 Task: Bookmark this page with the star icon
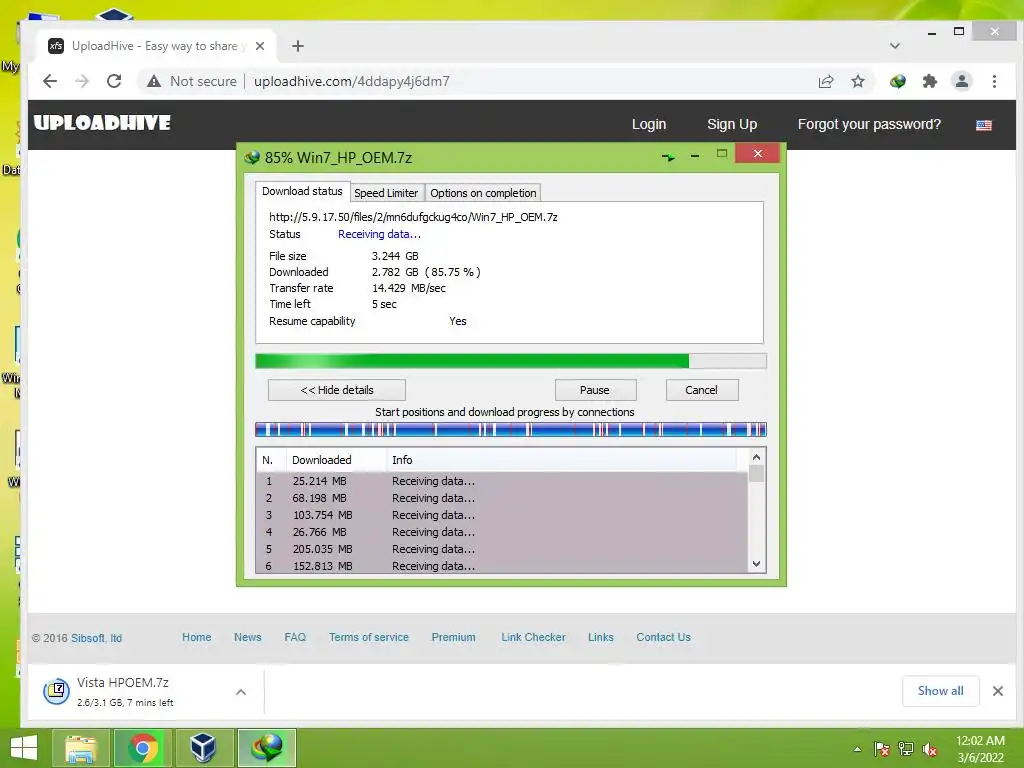[857, 81]
